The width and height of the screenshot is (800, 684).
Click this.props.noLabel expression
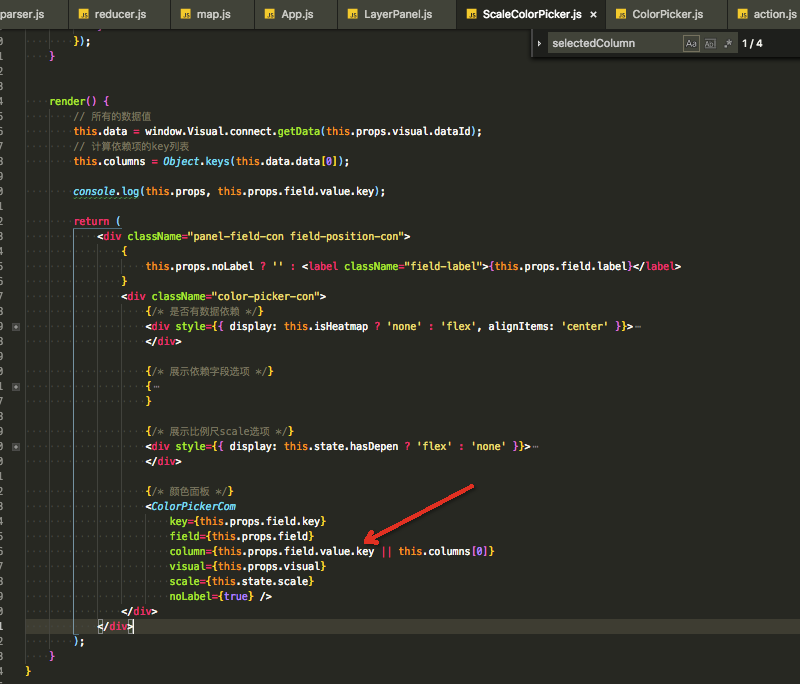(x=199, y=266)
